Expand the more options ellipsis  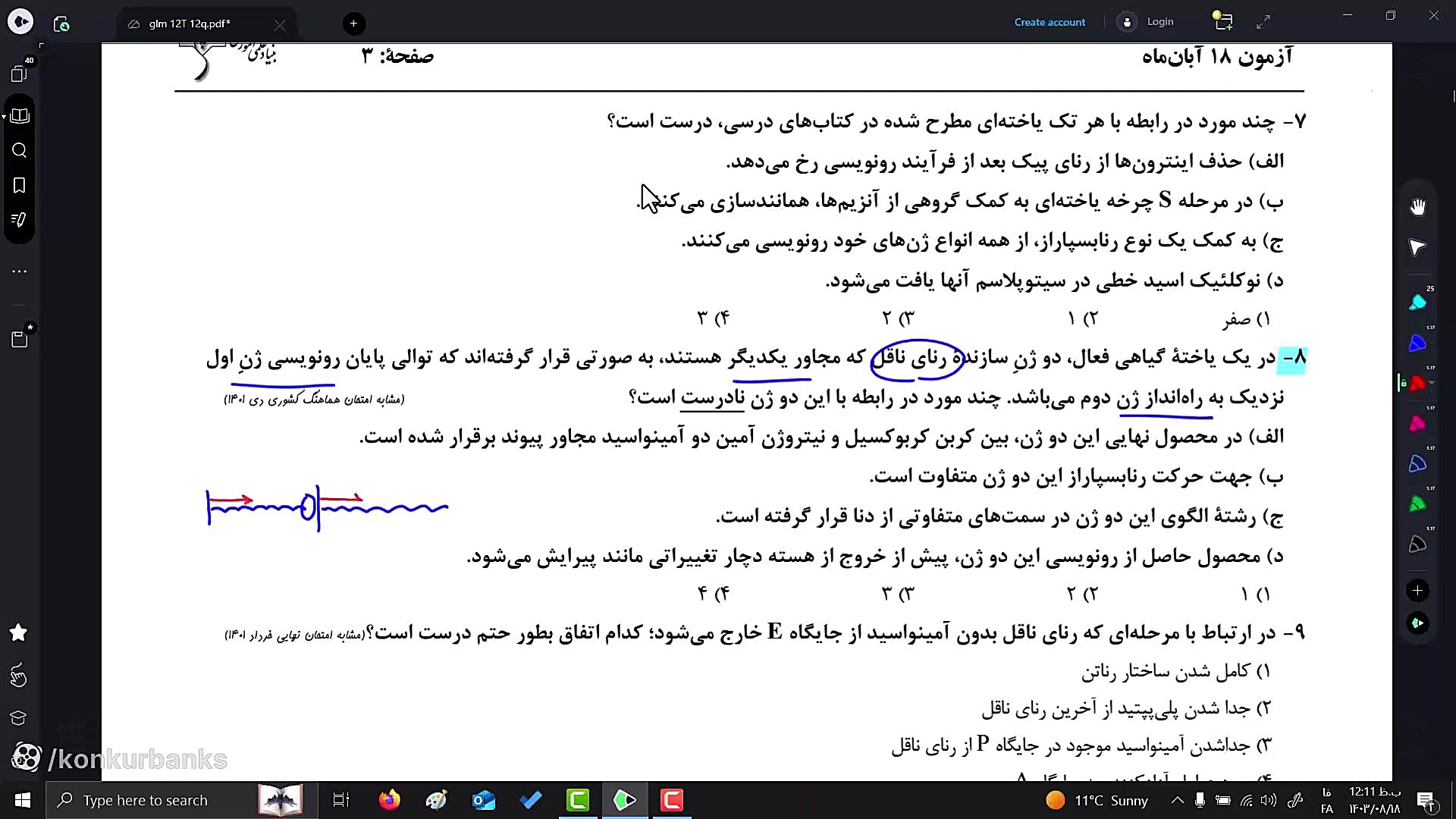20,271
